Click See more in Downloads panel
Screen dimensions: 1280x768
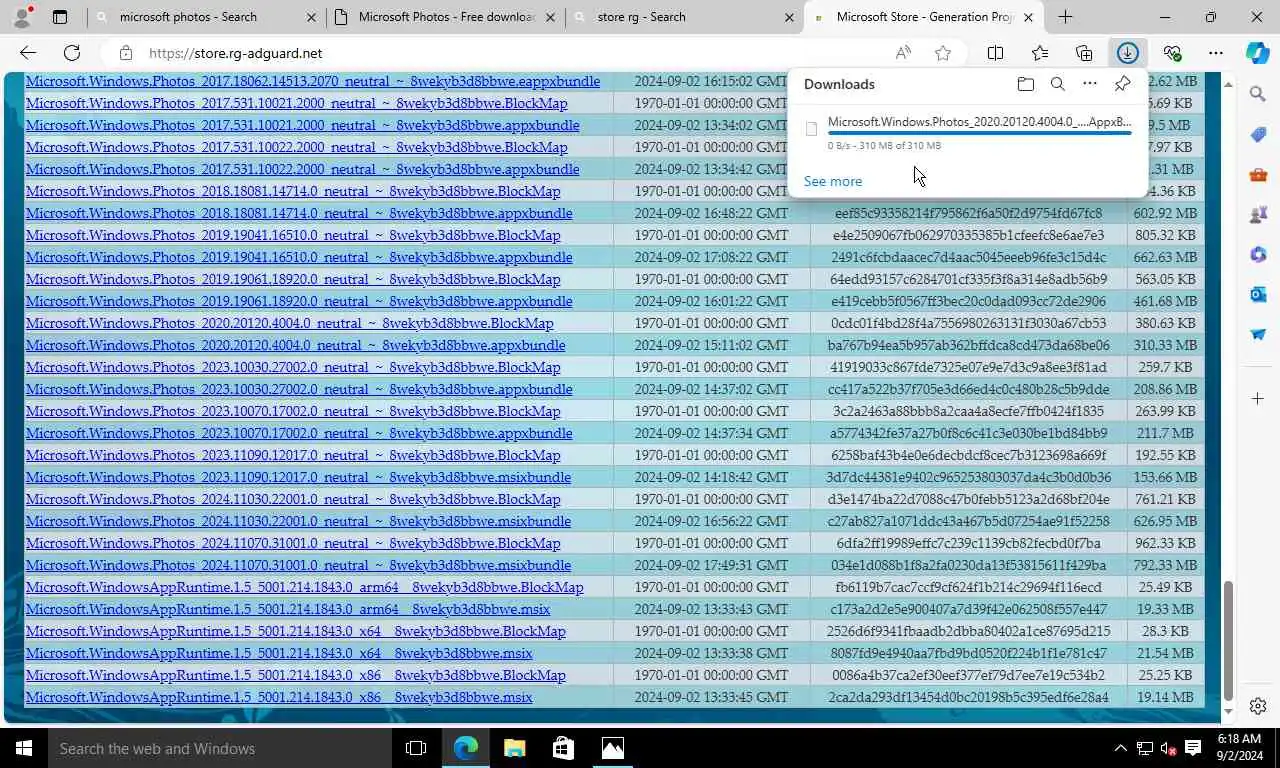[x=833, y=181]
